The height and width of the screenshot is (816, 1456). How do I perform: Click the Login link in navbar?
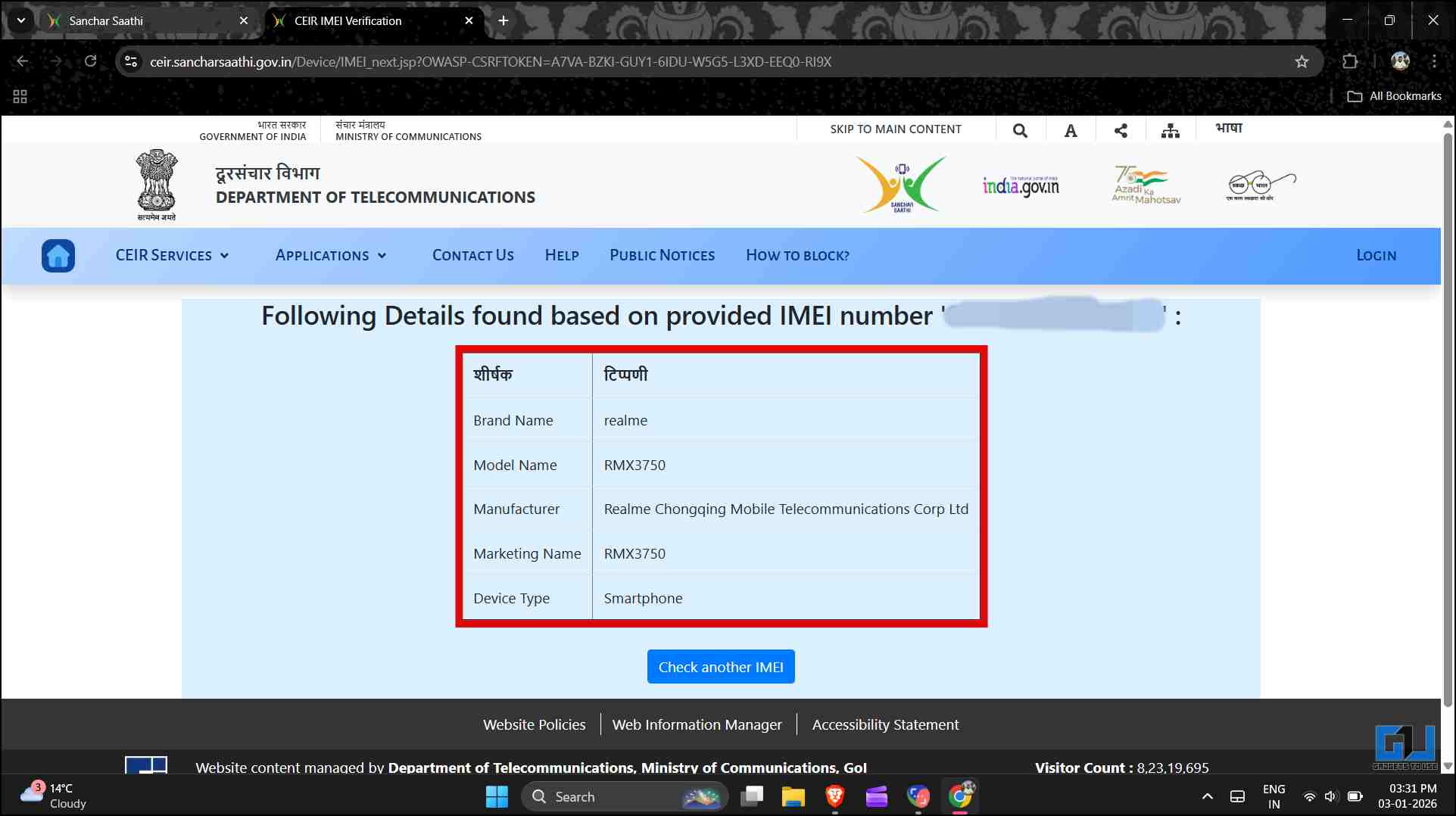point(1376,256)
